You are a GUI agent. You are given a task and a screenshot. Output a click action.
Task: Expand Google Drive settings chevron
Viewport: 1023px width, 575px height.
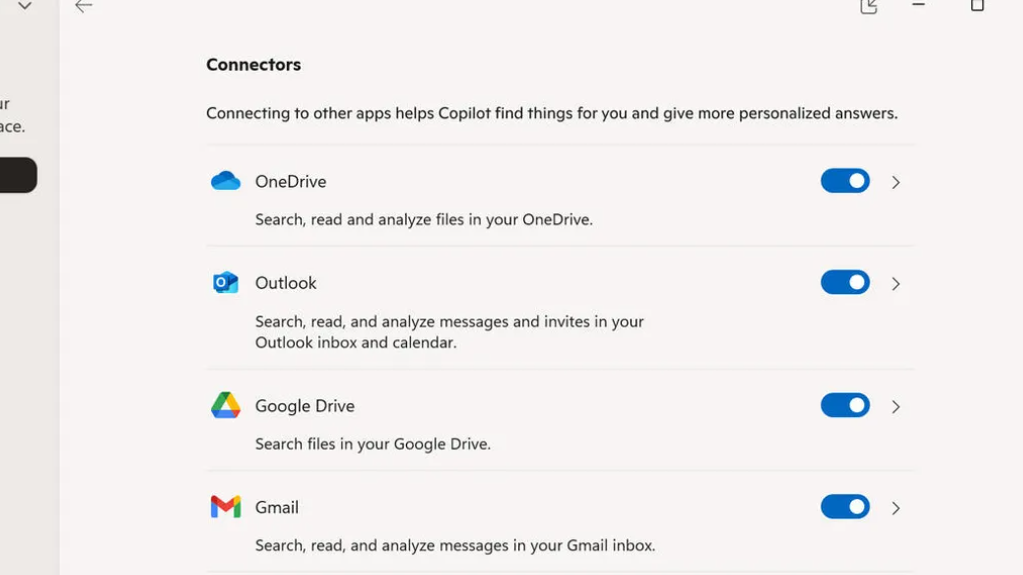click(896, 407)
